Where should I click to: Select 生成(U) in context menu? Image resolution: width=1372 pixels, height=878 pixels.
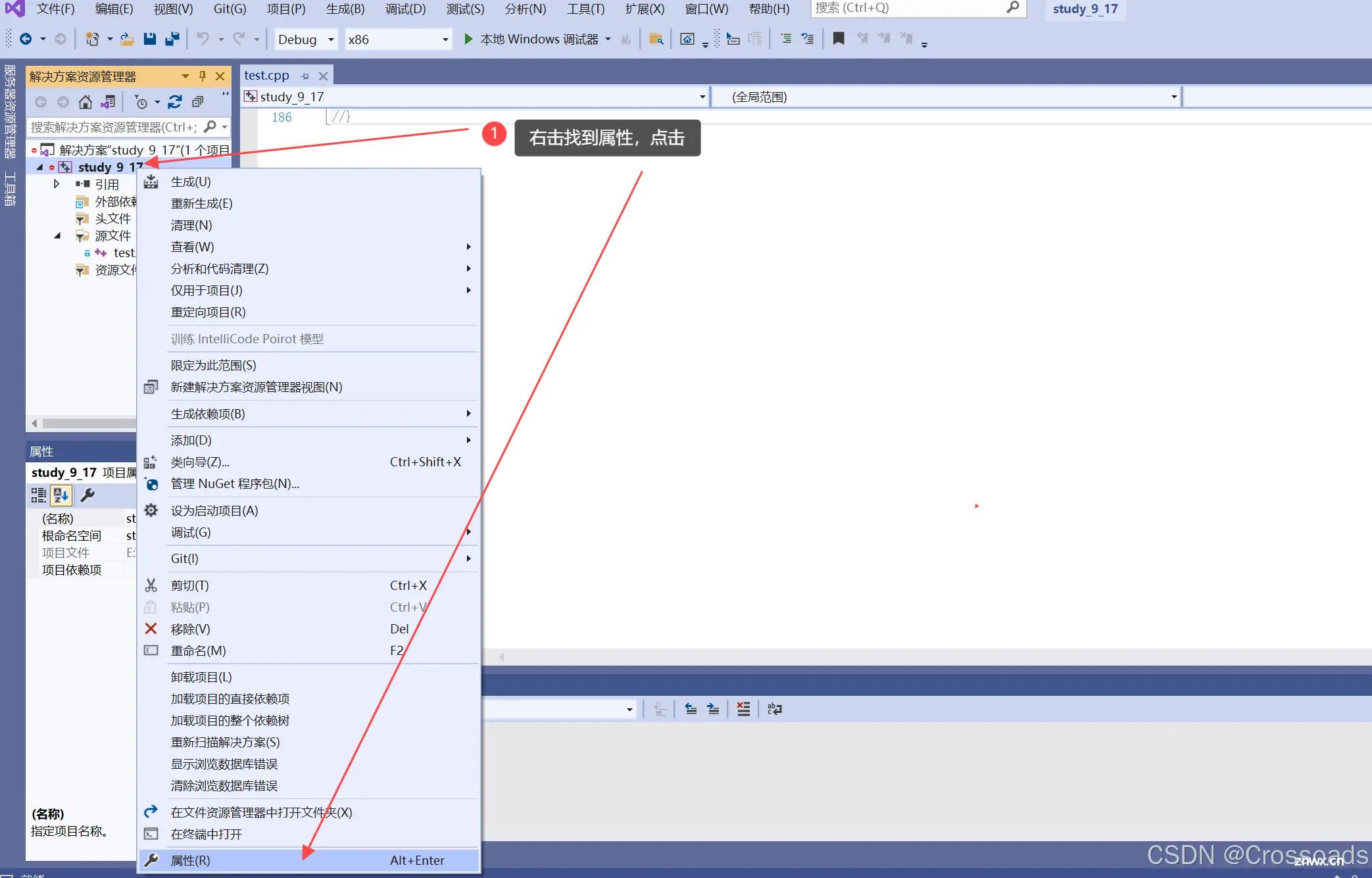pyautogui.click(x=309, y=182)
